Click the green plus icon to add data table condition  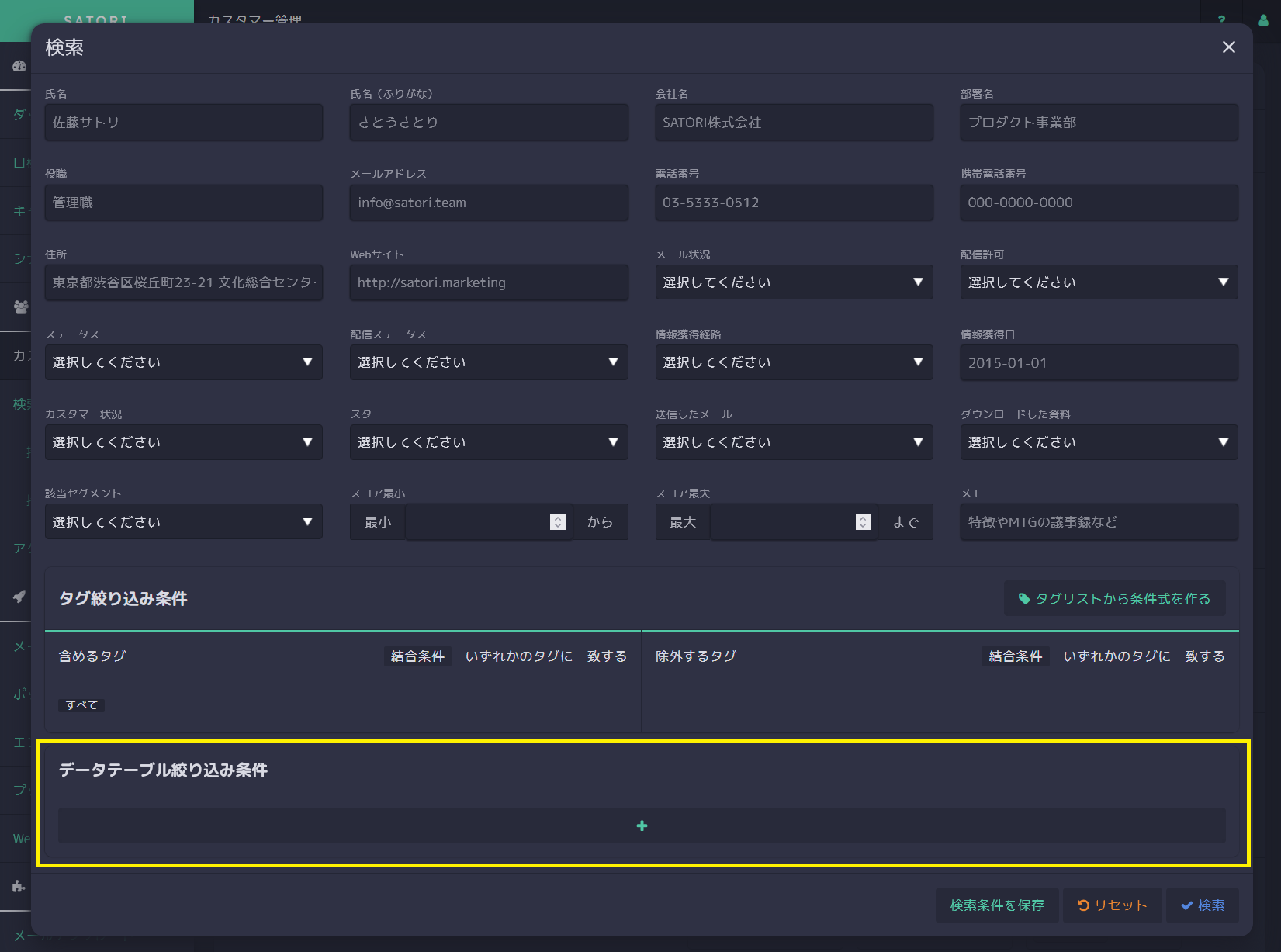click(x=642, y=826)
